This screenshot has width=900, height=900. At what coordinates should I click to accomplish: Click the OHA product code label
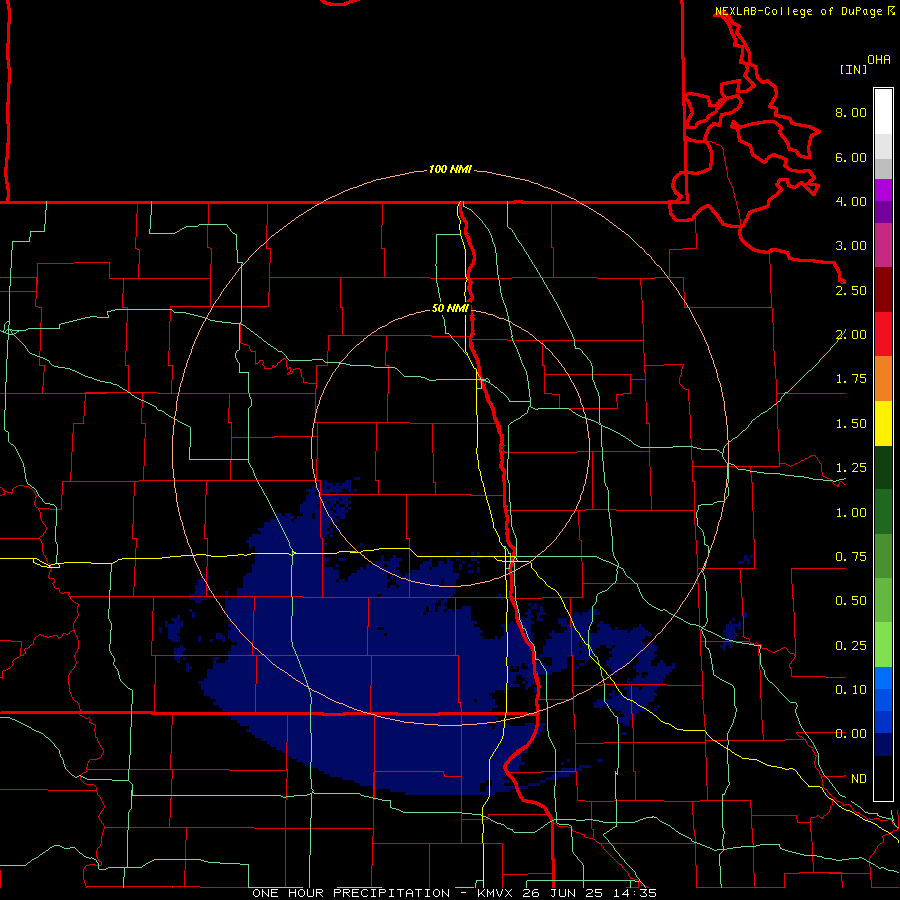pos(879,60)
